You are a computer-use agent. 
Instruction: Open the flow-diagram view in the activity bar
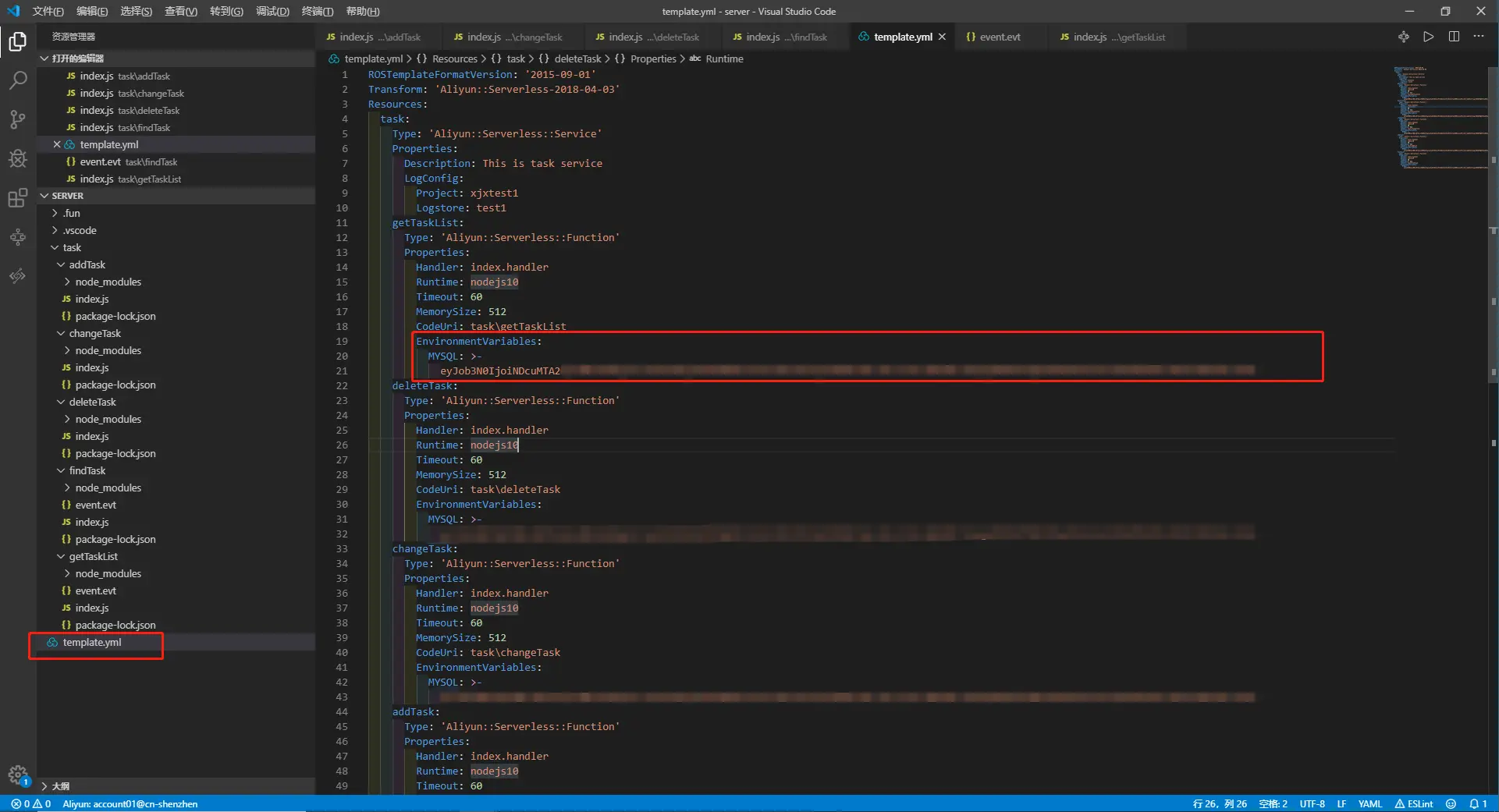(18, 237)
